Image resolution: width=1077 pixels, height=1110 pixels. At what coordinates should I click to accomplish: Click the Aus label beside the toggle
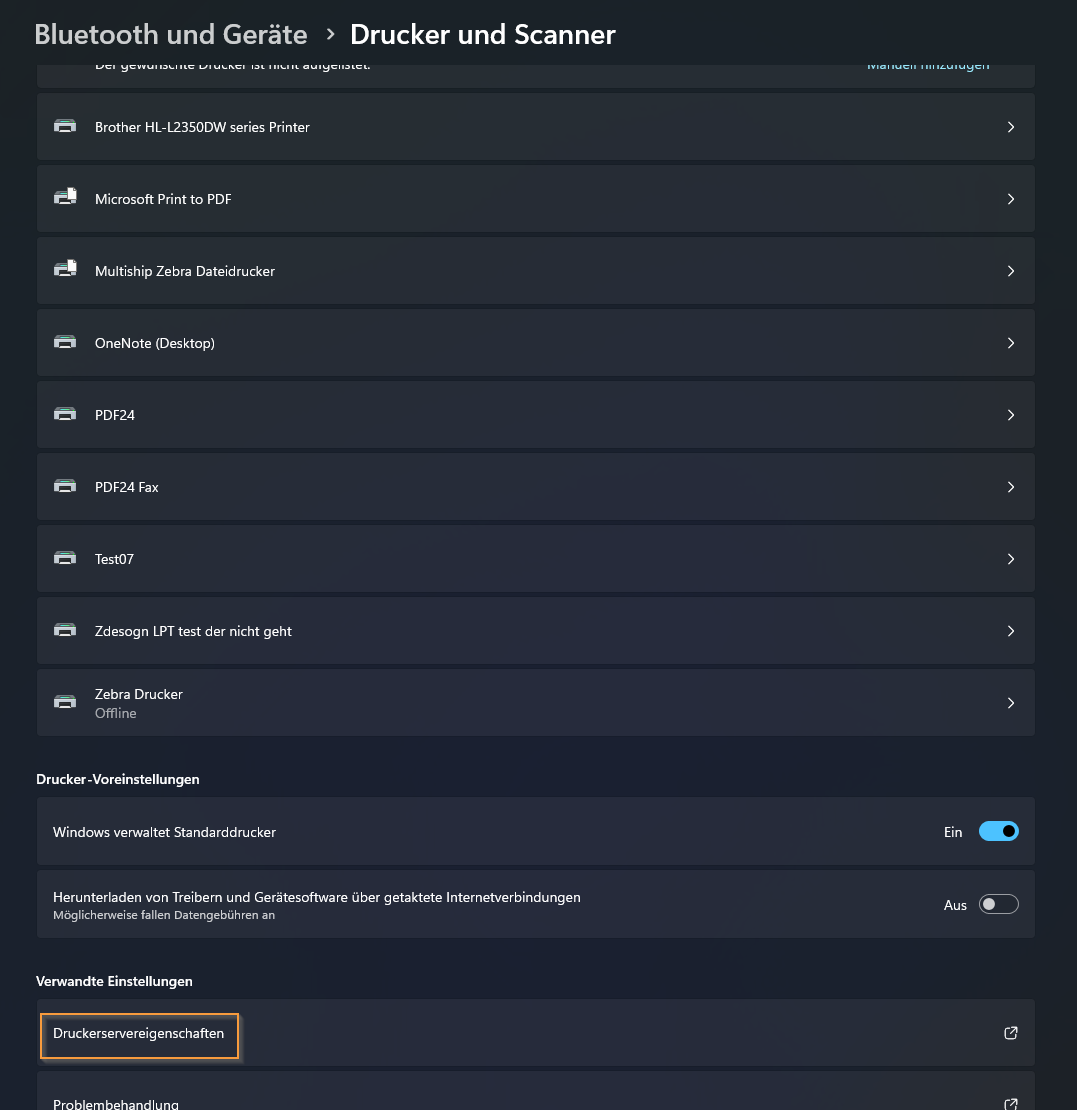click(955, 905)
